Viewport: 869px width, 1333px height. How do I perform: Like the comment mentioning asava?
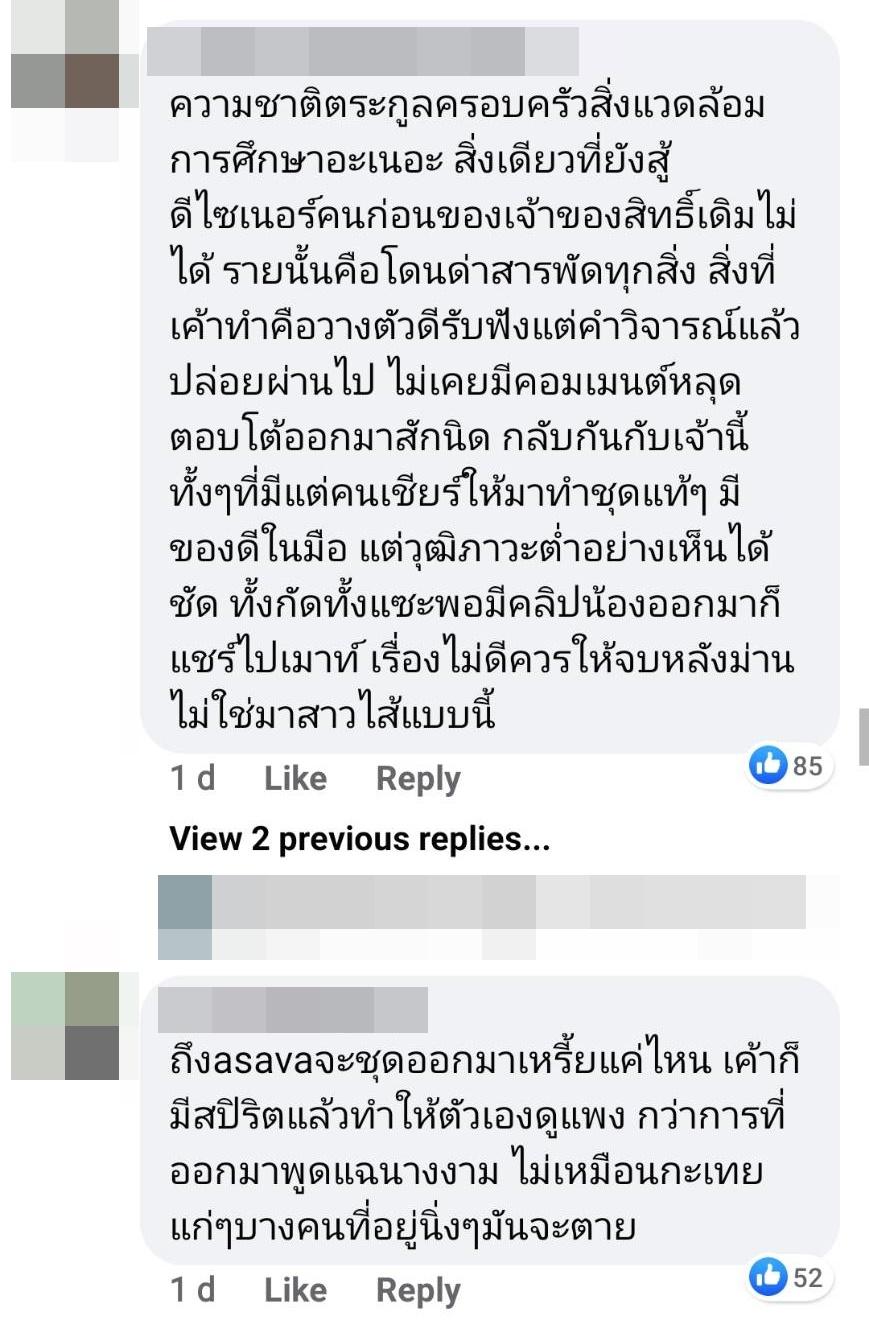pyautogui.click(x=295, y=1291)
